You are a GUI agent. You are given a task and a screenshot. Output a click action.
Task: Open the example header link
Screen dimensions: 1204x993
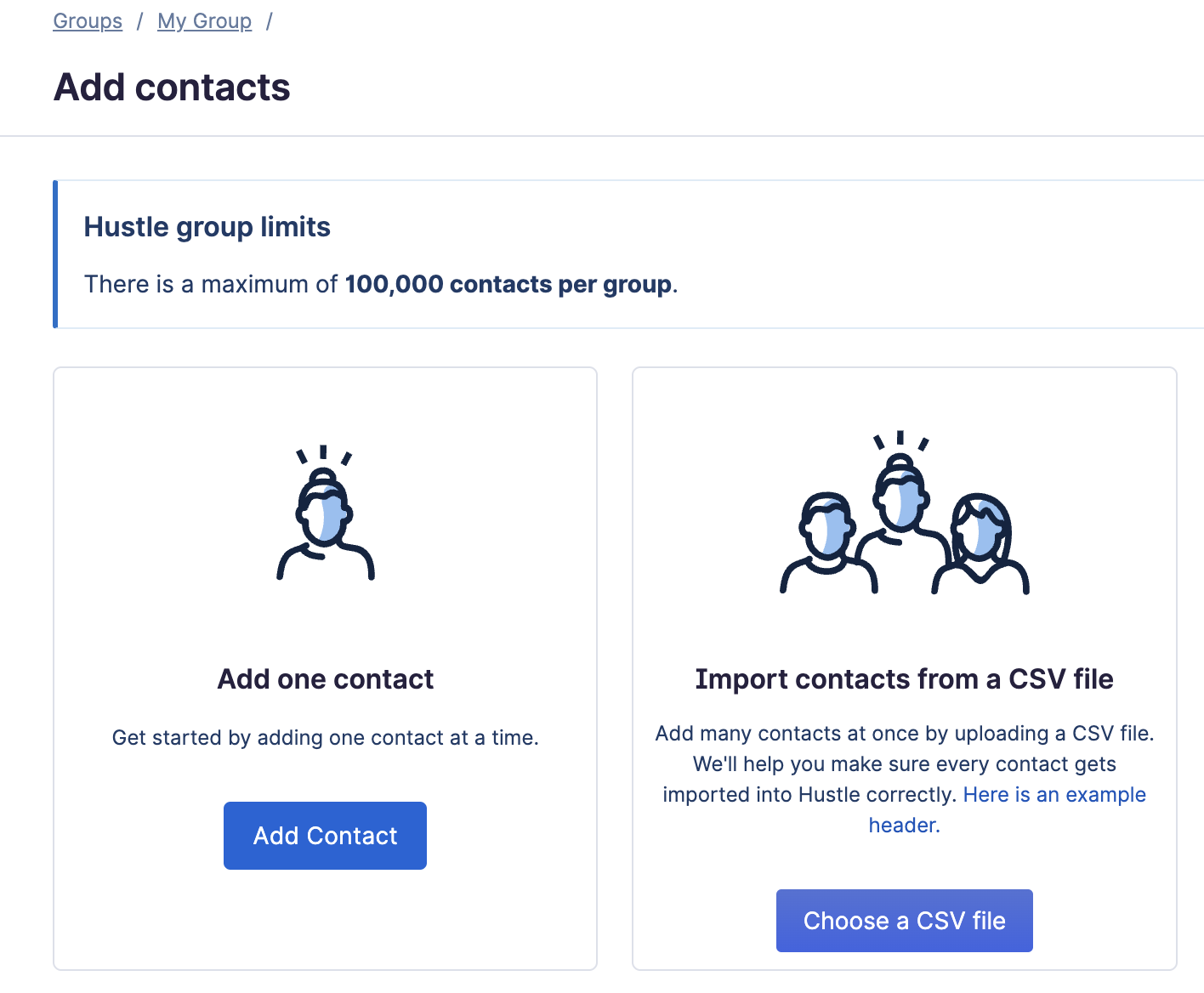1008,809
